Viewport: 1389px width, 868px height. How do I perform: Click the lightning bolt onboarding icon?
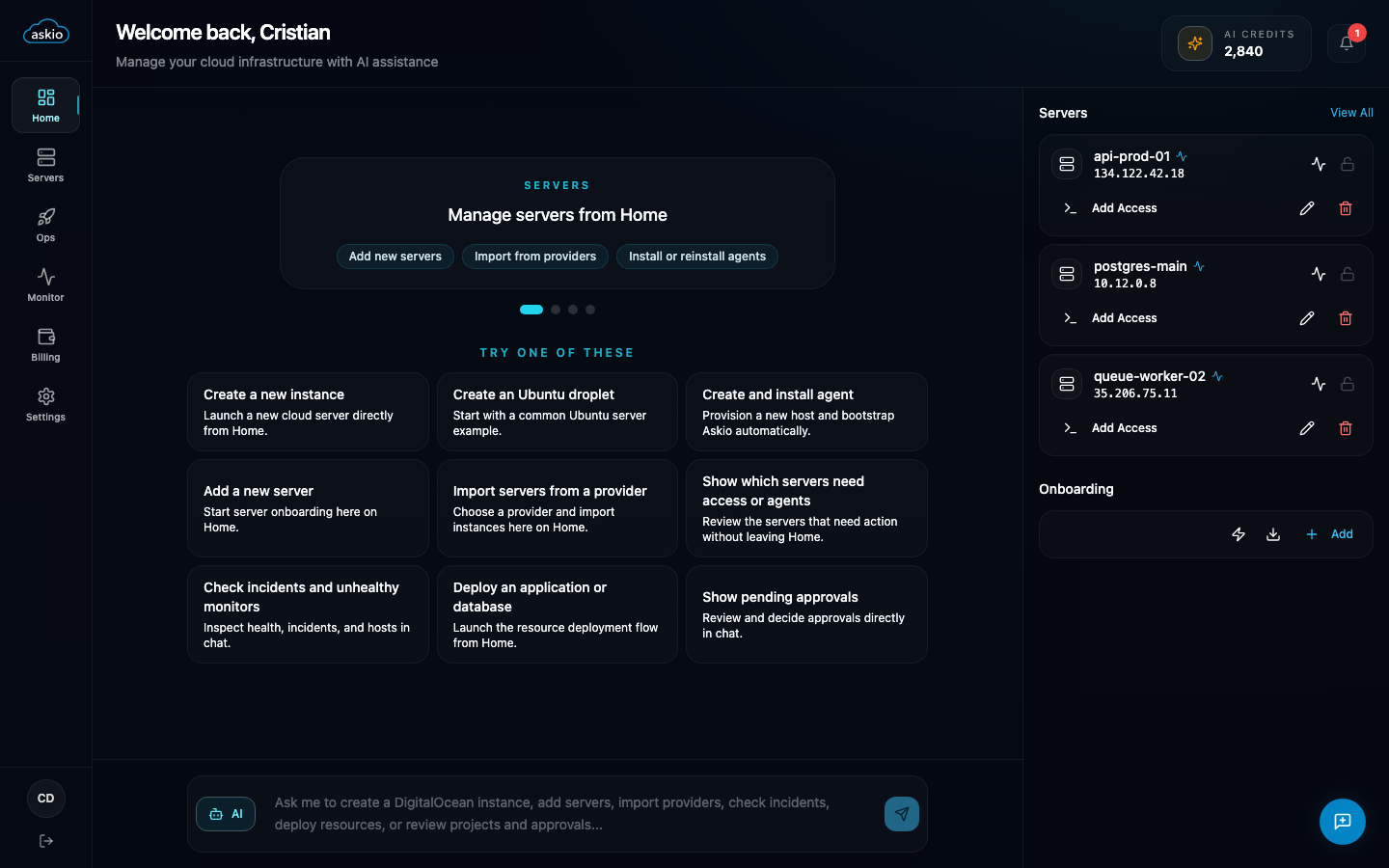pyautogui.click(x=1239, y=534)
